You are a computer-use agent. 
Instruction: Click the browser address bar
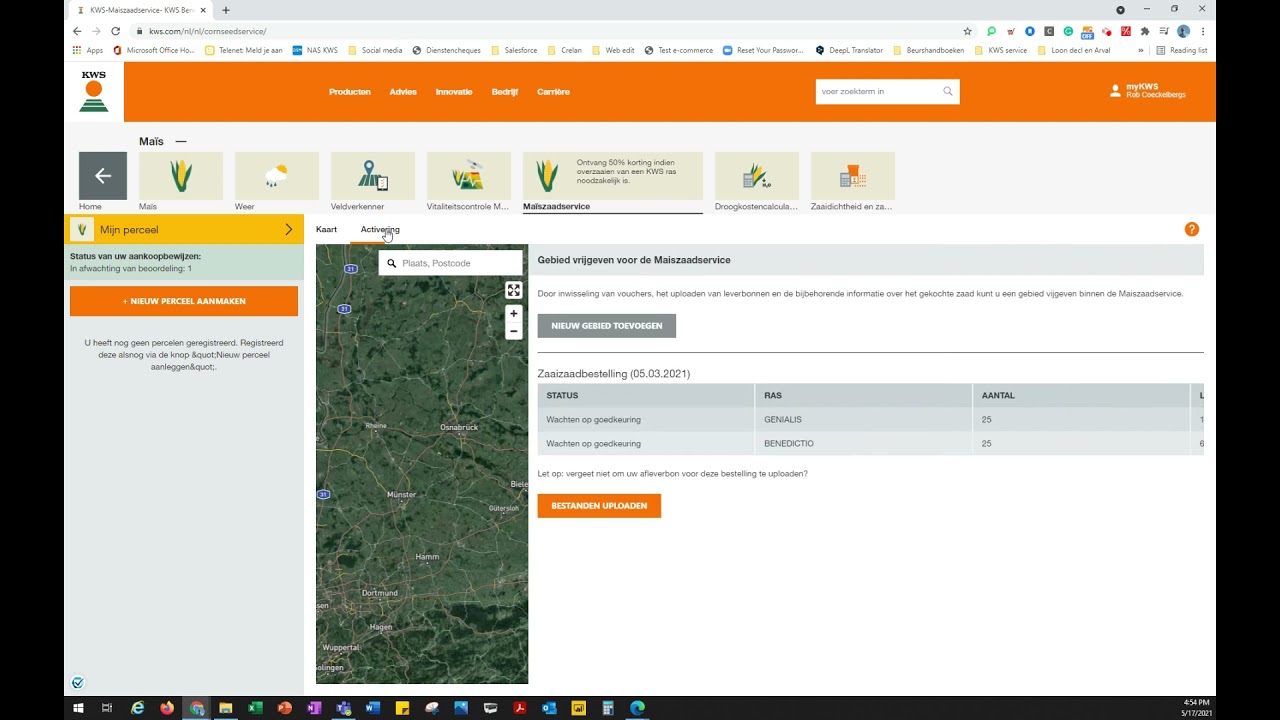pyautogui.click(x=550, y=31)
